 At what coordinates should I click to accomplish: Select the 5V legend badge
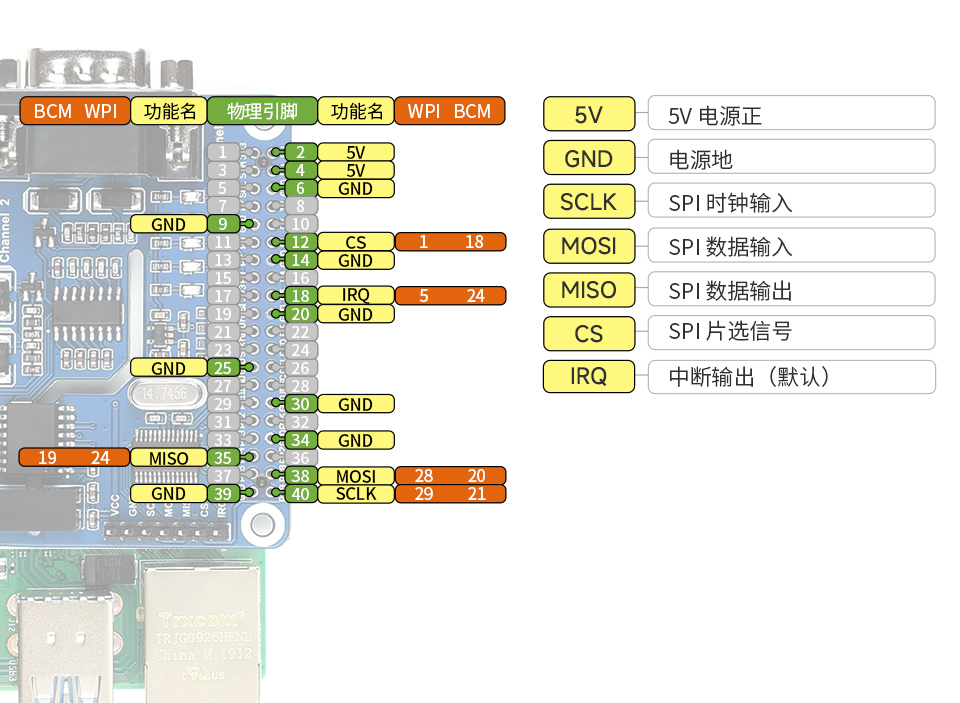click(588, 114)
